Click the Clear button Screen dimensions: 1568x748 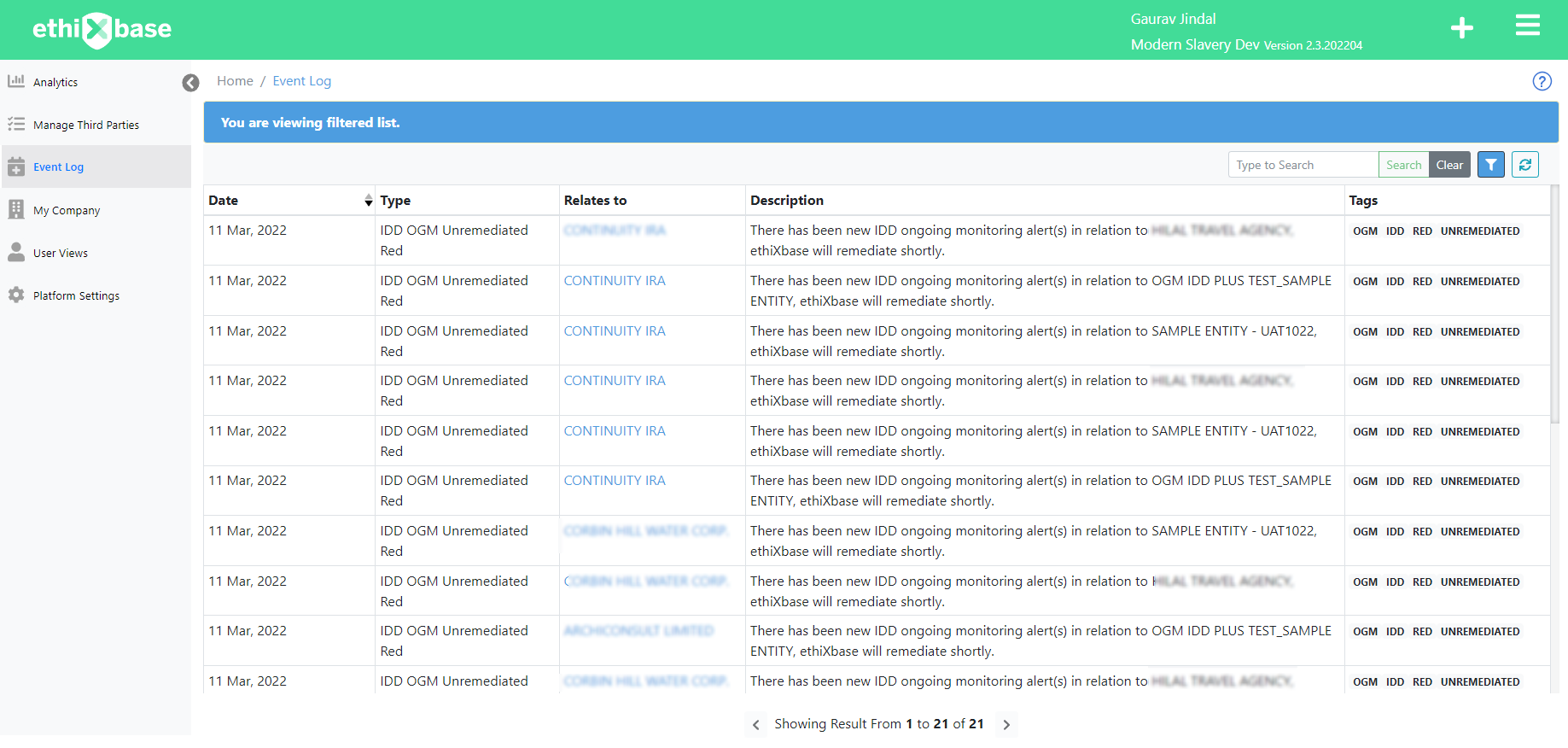click(x=1450, y=165)
